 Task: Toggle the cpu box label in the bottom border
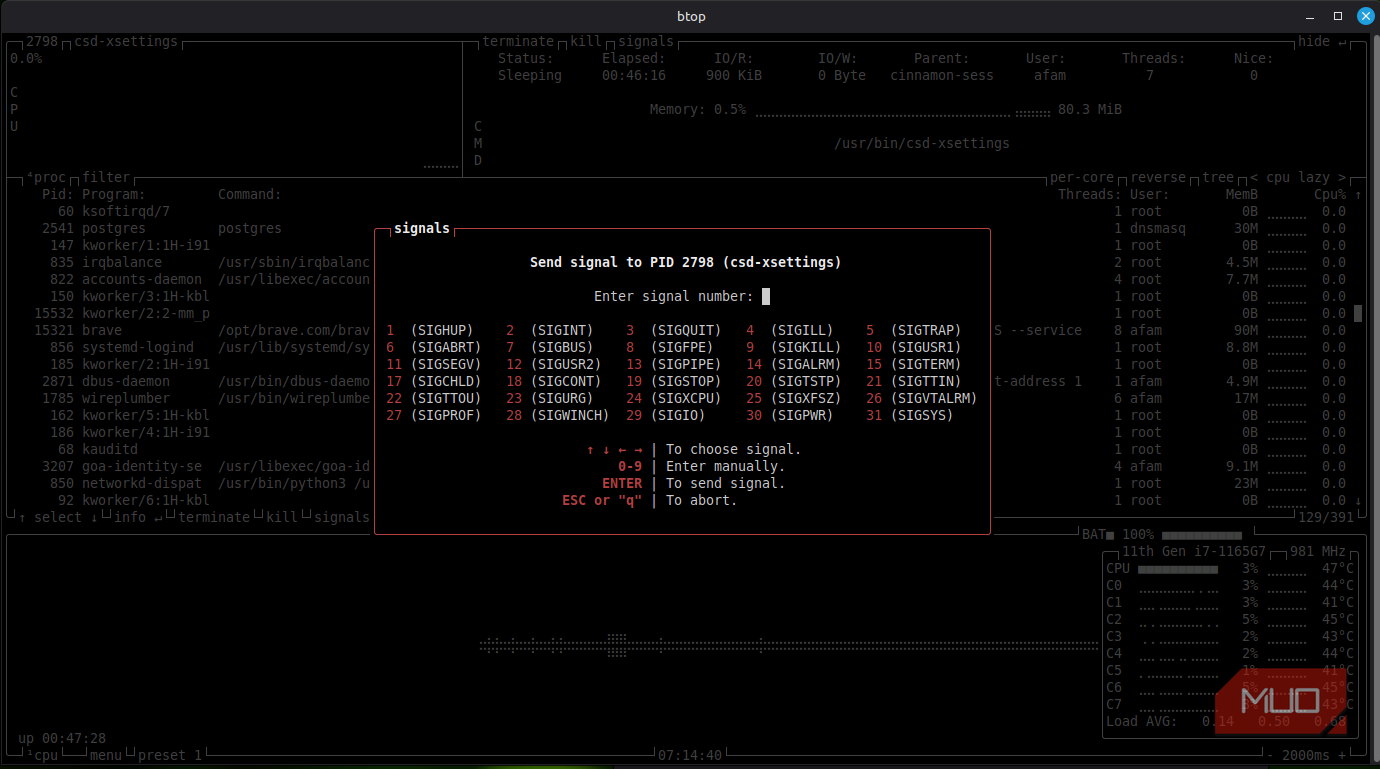point(42,755)
